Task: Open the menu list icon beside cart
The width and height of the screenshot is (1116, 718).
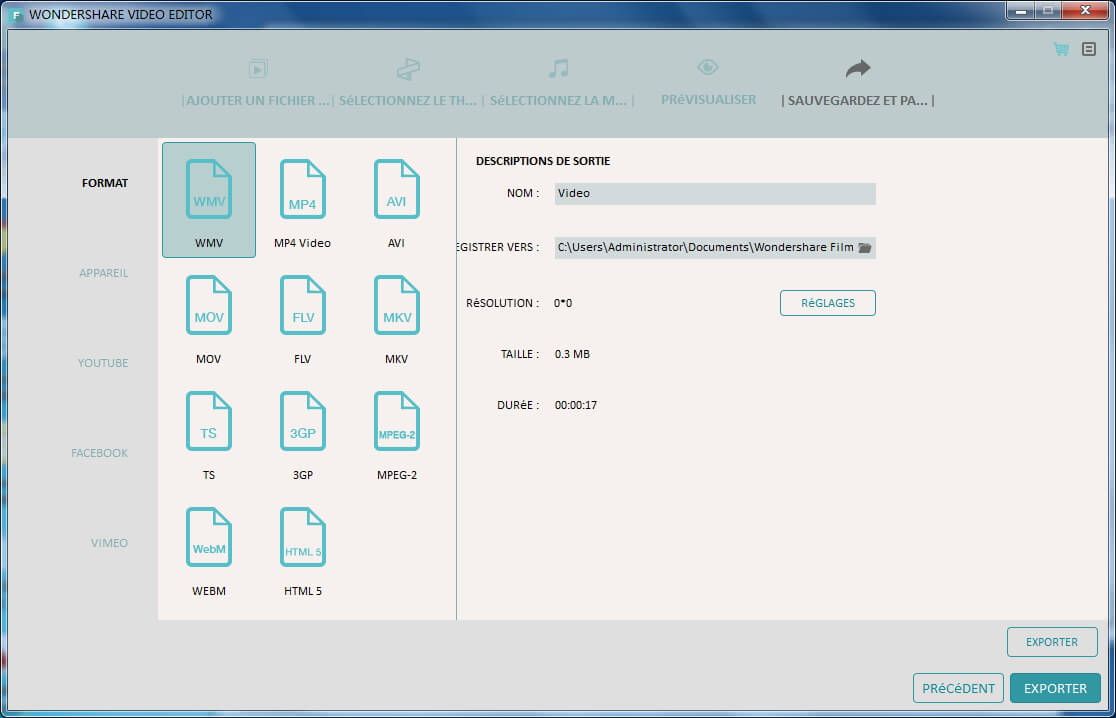Action: [1089, 49]
